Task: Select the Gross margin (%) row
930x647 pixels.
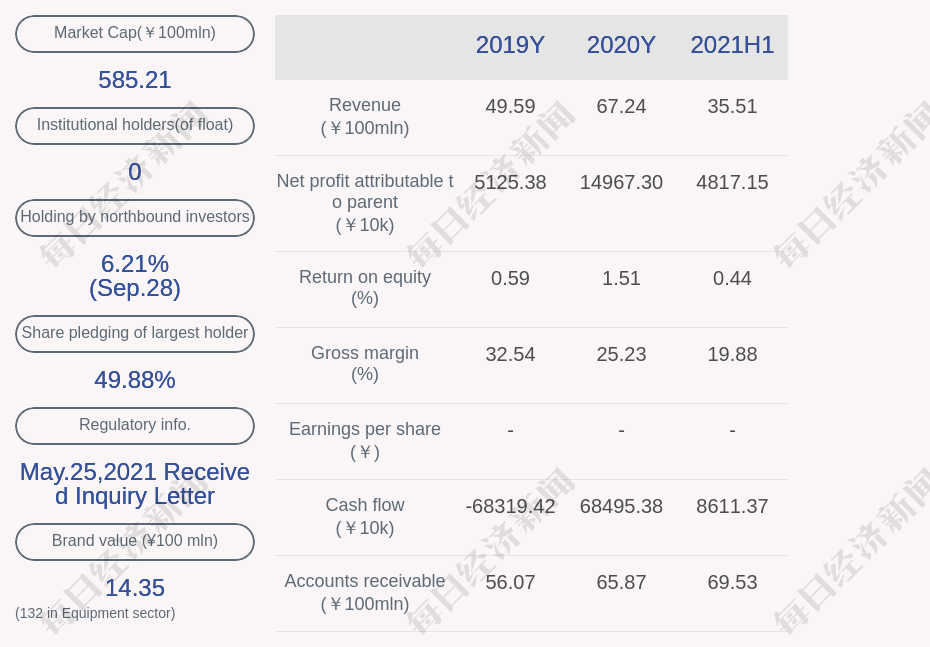Action: point(365,363)
